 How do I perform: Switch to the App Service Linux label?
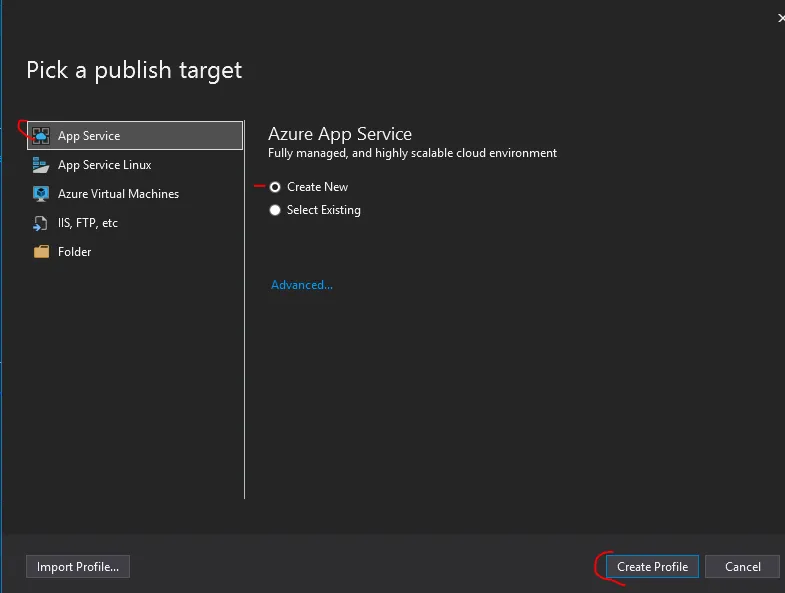pyautogui.click(x=105, y=165)
